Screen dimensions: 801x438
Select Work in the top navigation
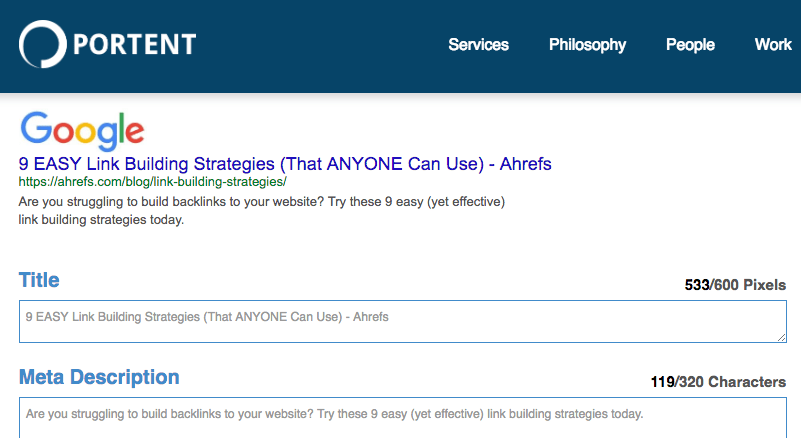pyautogui.click(x=773, y=45)
